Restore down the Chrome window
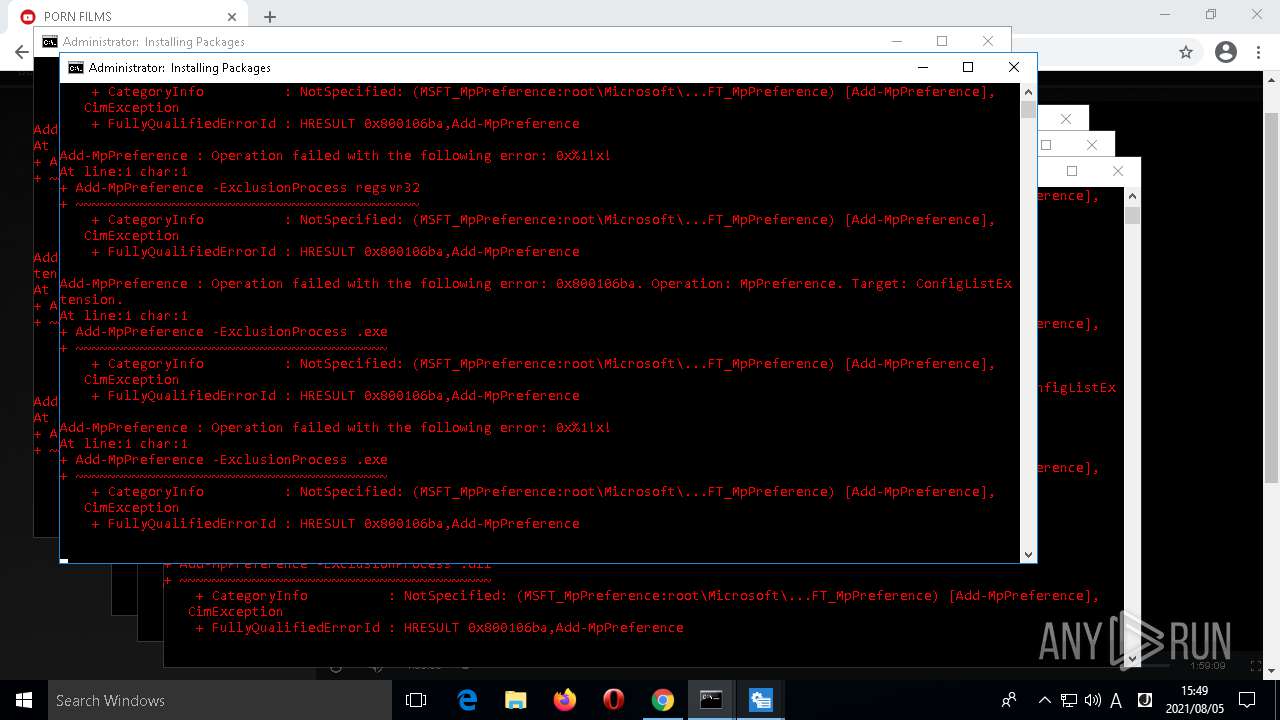Screen dimensions: 1280x720 pos(1211,15)
